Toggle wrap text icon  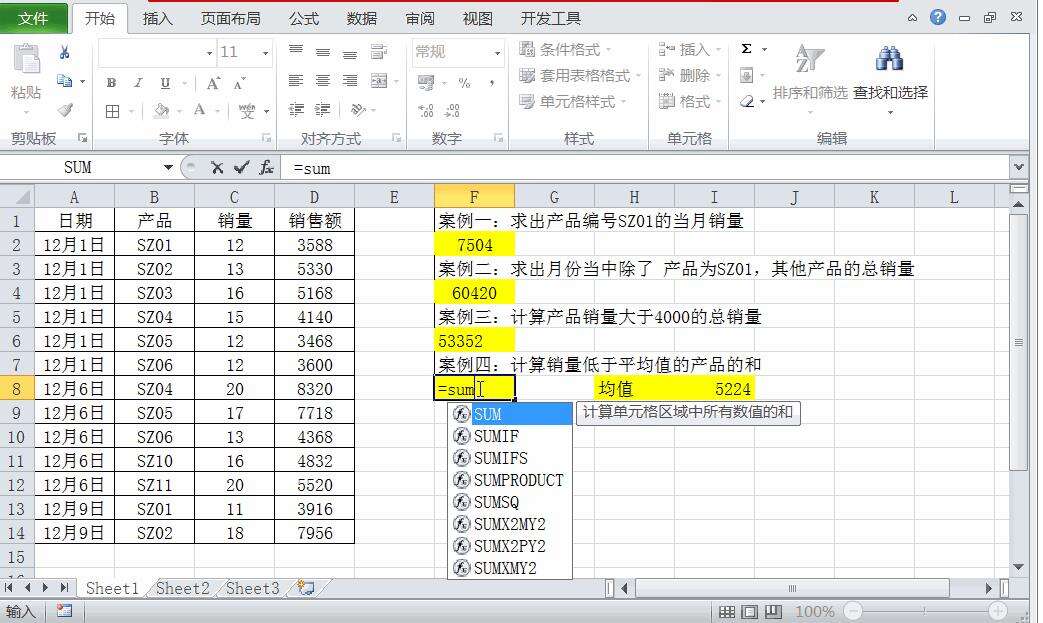(378, 51)
